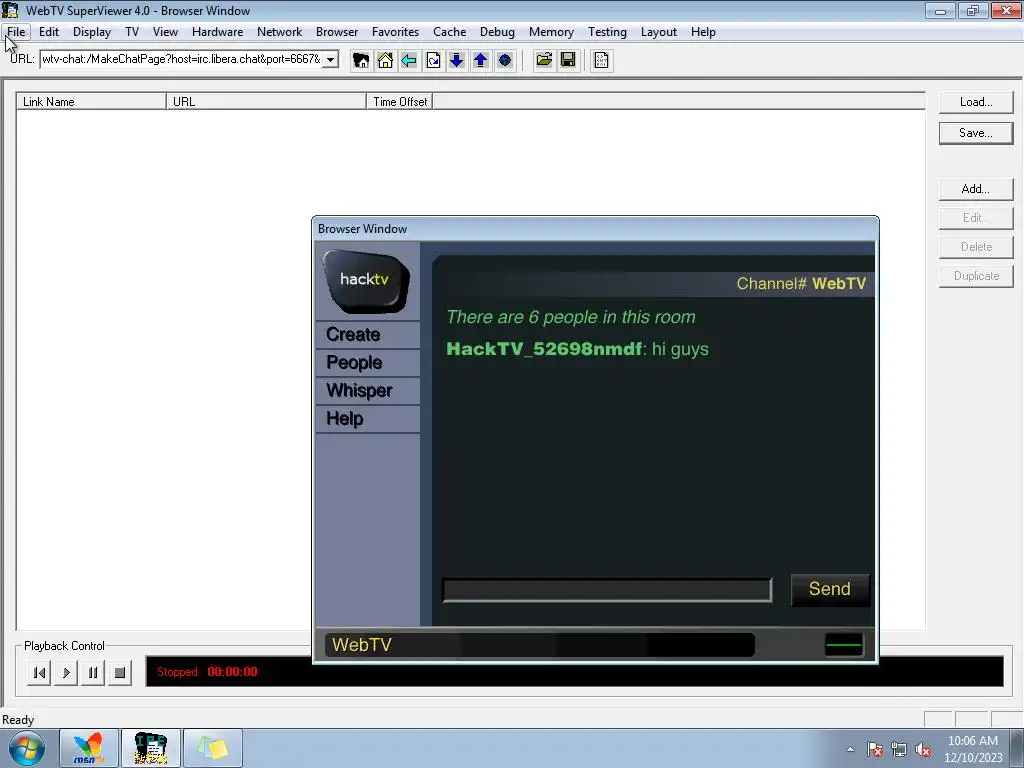
Task: Click the chat message input field
Action: (x=607, y=590)
